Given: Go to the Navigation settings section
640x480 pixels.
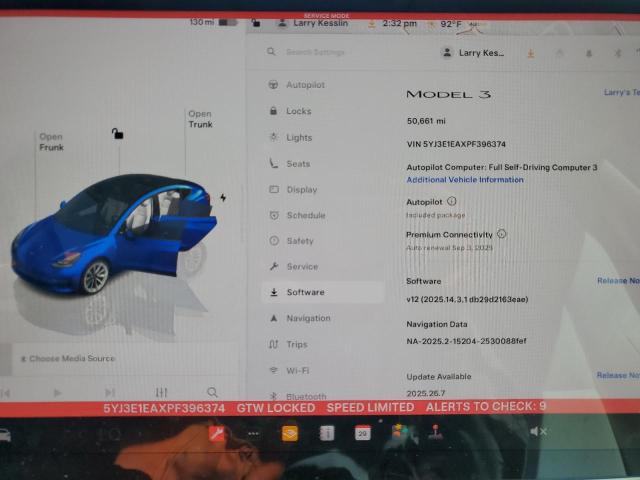Looking at the screenshot, I should point(300,318).
